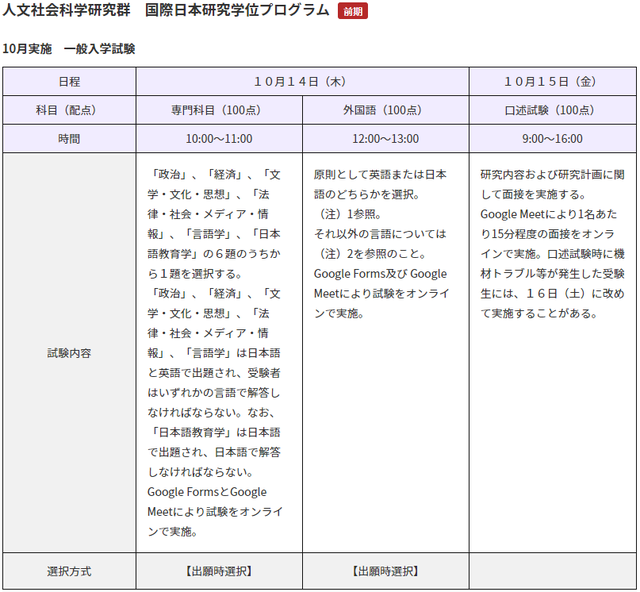Click the line 語教育学」の6題のうちか
This screenshot has height=592, width=640.
[214, 254]
